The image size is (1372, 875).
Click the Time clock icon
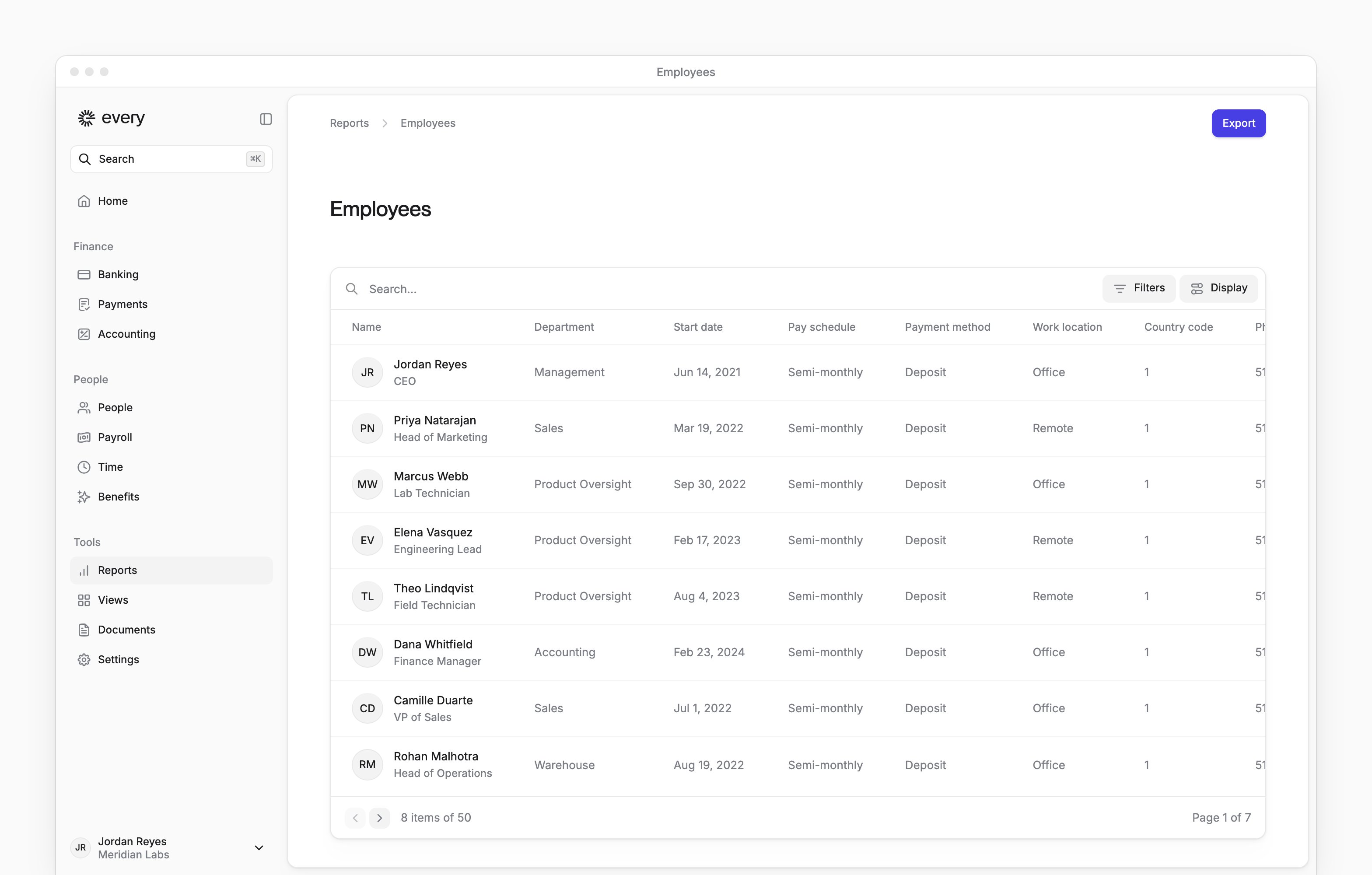point(84,467)
